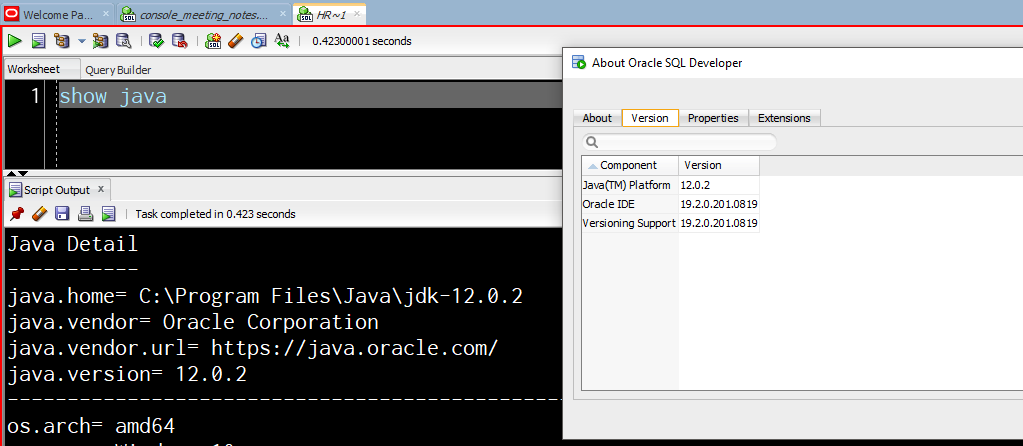This screenshot has width=1023, height=446.
Task: Click the Rollback database icon
Action: tap(180, 41)
